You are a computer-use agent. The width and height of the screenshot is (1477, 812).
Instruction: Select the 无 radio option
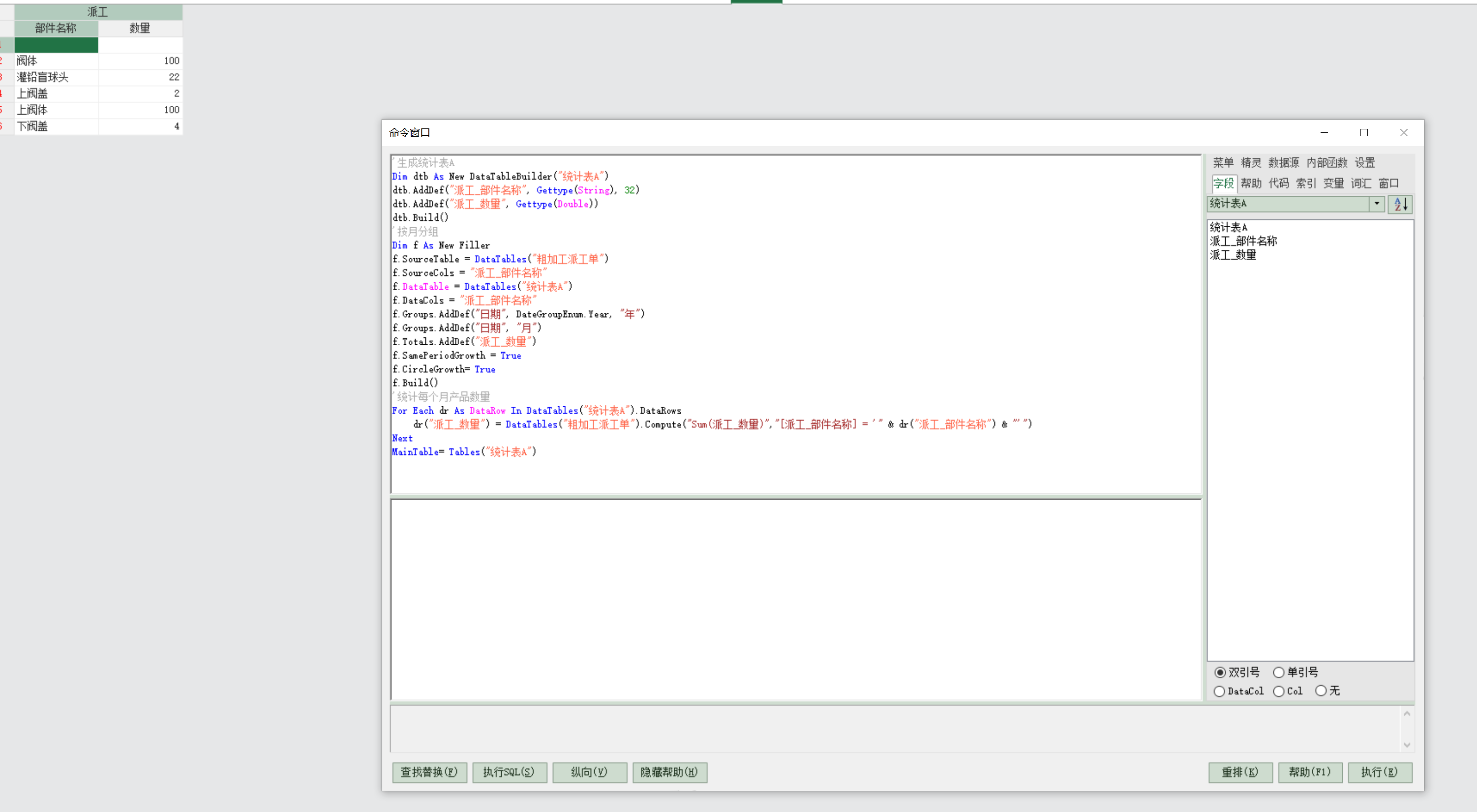(x=1328, y=691)
